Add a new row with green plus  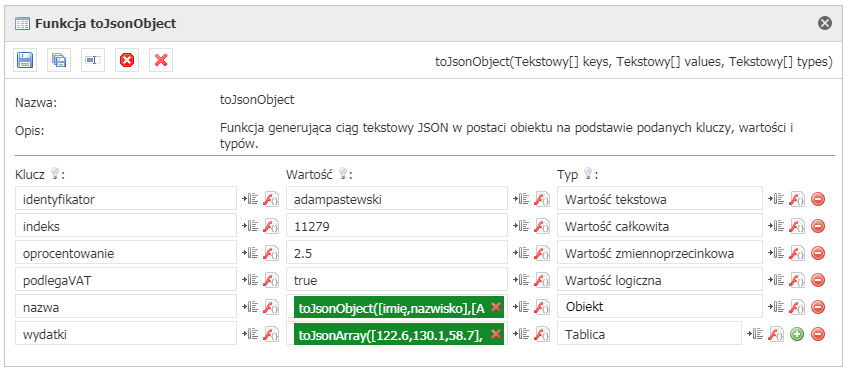pyautogui.click(x=797, y=335)
